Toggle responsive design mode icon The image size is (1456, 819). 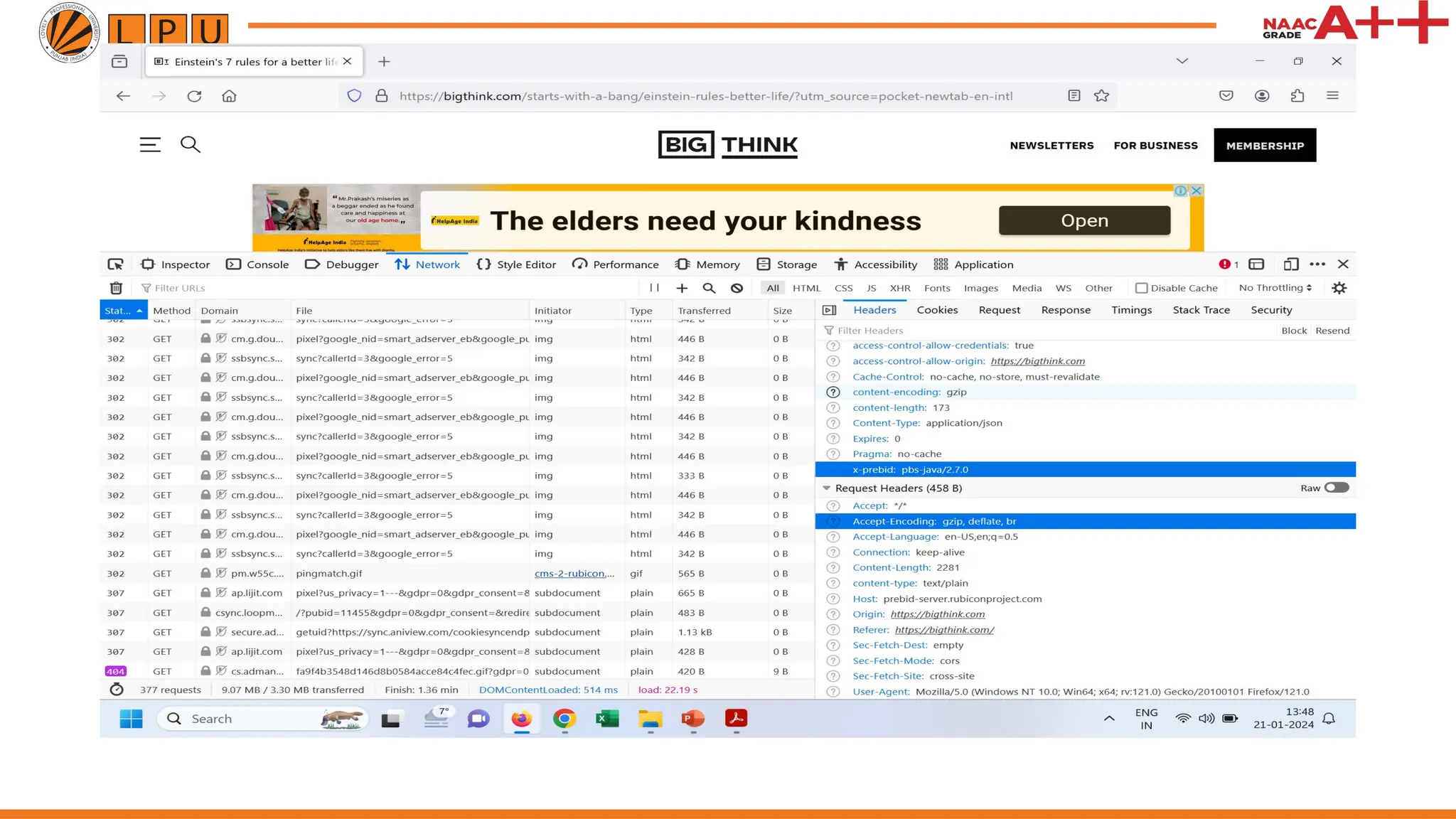pos(1291,264)
